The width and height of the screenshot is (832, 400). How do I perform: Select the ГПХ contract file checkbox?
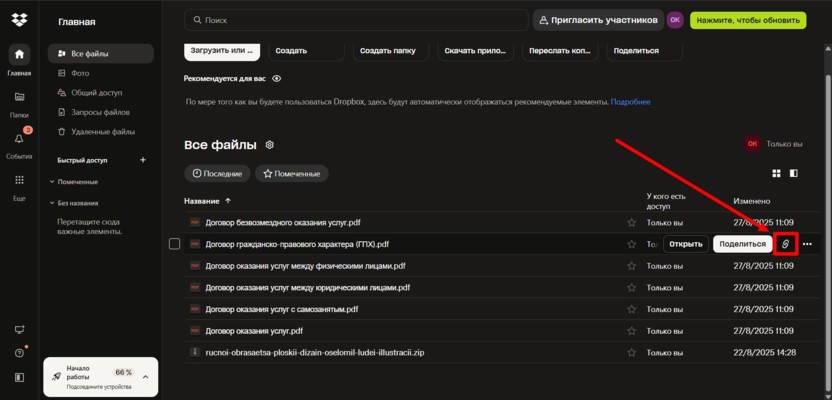(174, 244)
